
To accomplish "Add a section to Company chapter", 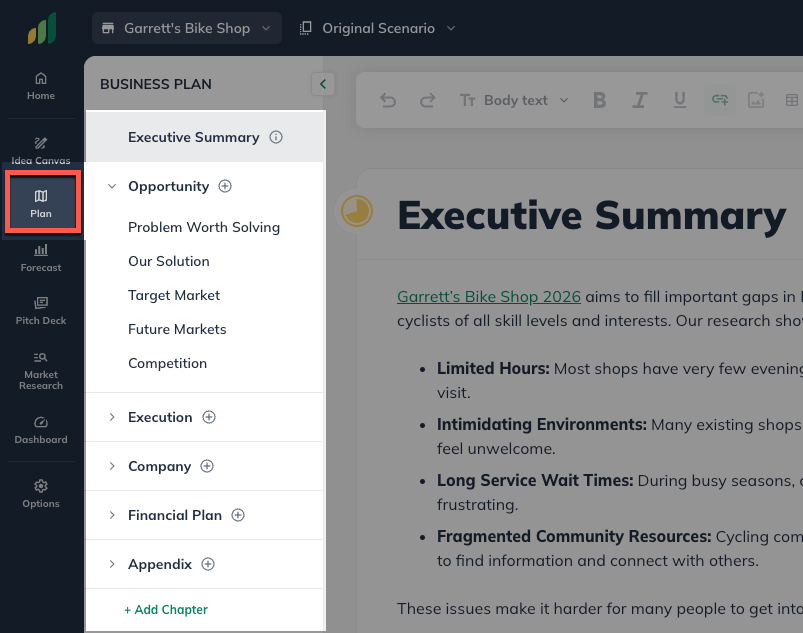I will coord(207,466).
